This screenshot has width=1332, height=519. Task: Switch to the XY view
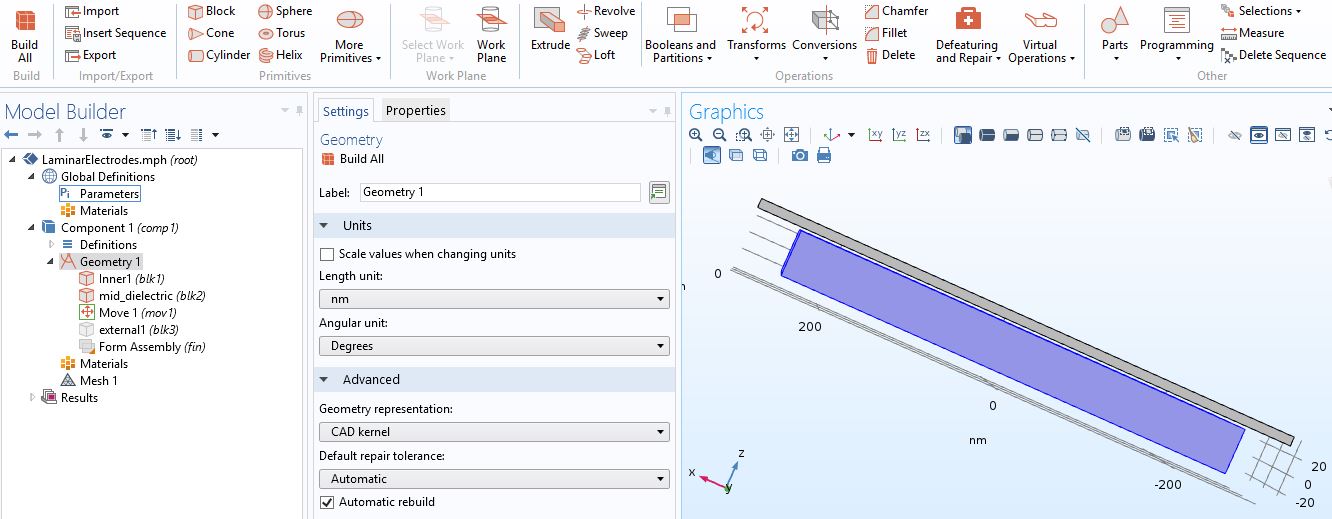click(876, 135)
